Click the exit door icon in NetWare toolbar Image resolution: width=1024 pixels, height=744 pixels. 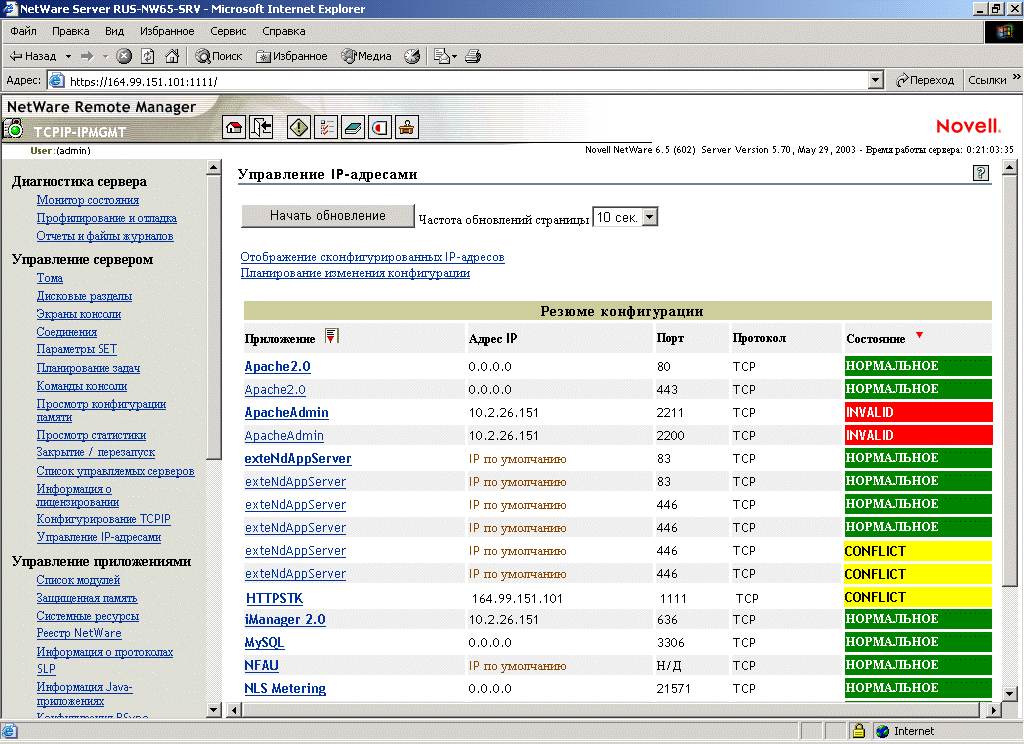click(261, 127)
